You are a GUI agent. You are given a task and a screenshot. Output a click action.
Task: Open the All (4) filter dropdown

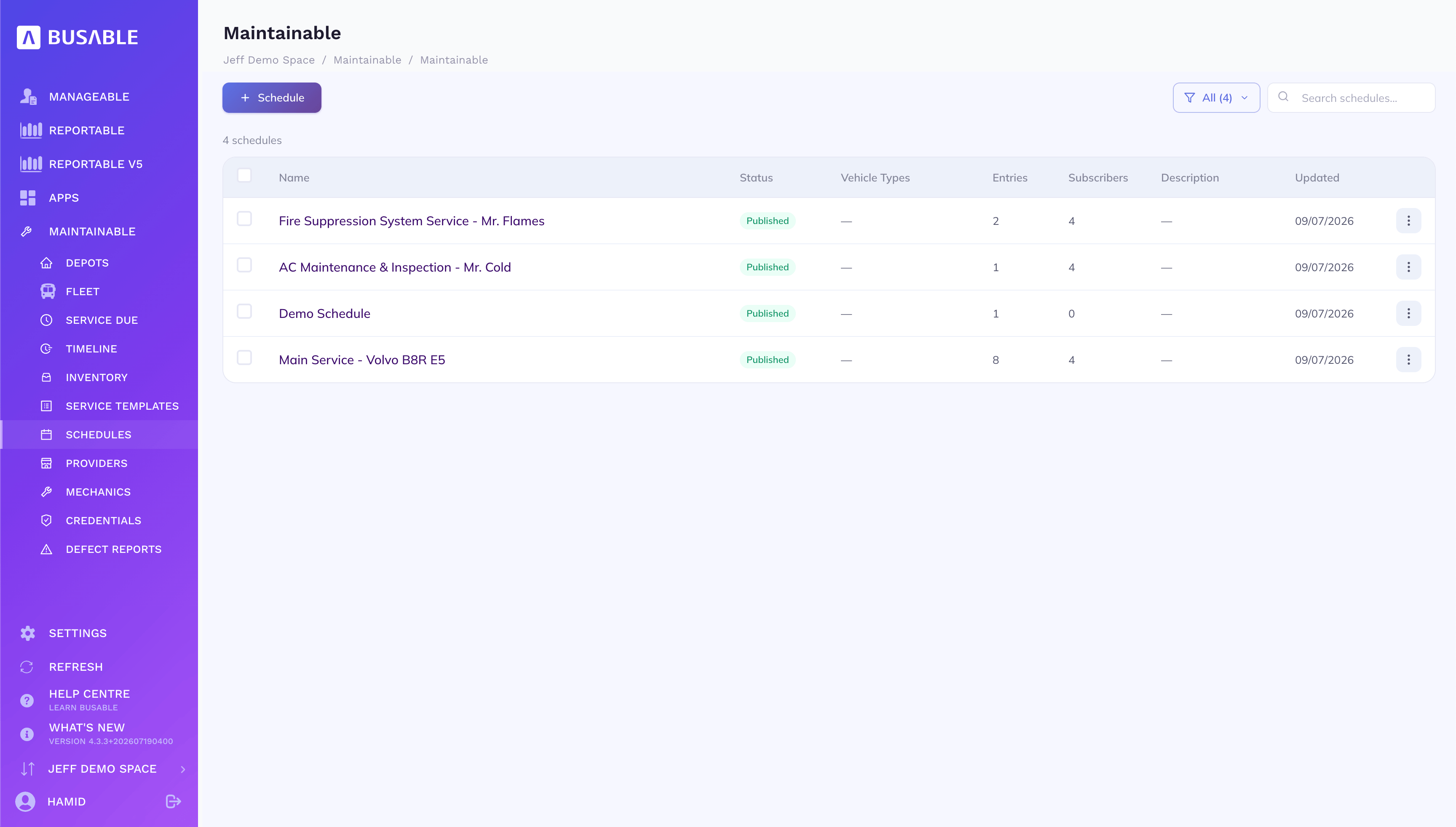(x=1216, y=98)
